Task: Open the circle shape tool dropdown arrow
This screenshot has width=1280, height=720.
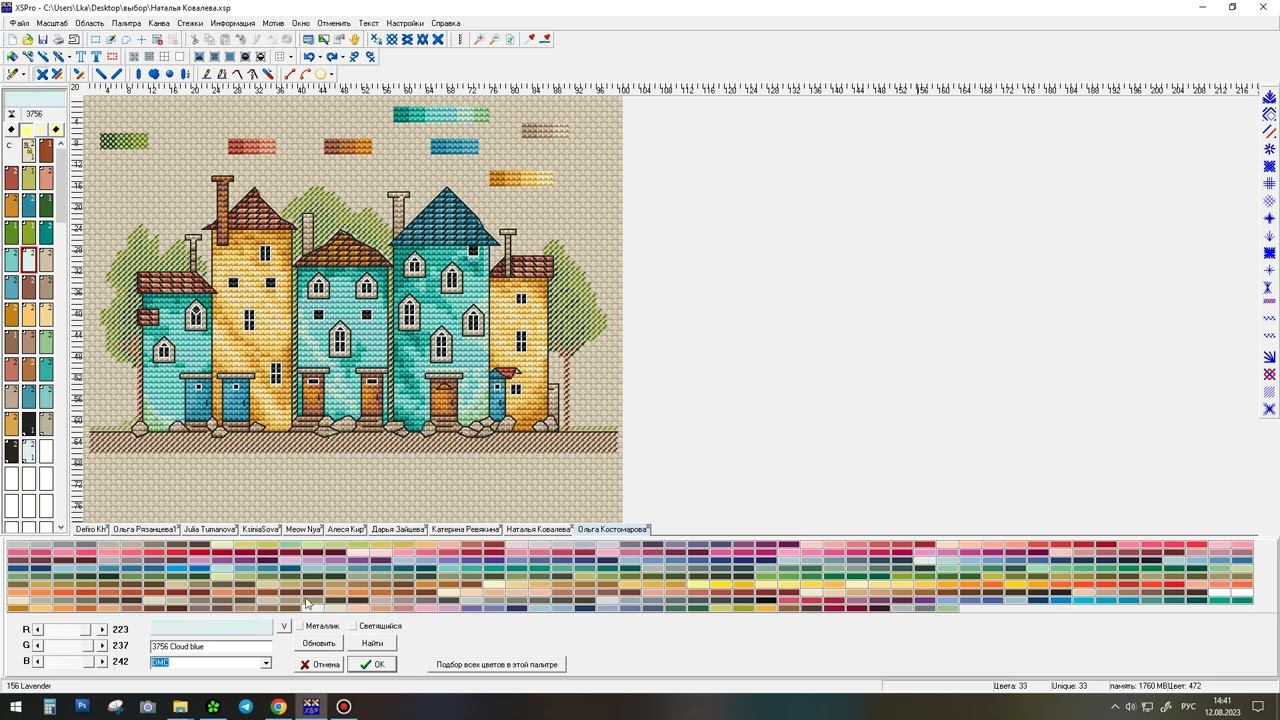Action: pyautogui.click(x=331, y=74)
